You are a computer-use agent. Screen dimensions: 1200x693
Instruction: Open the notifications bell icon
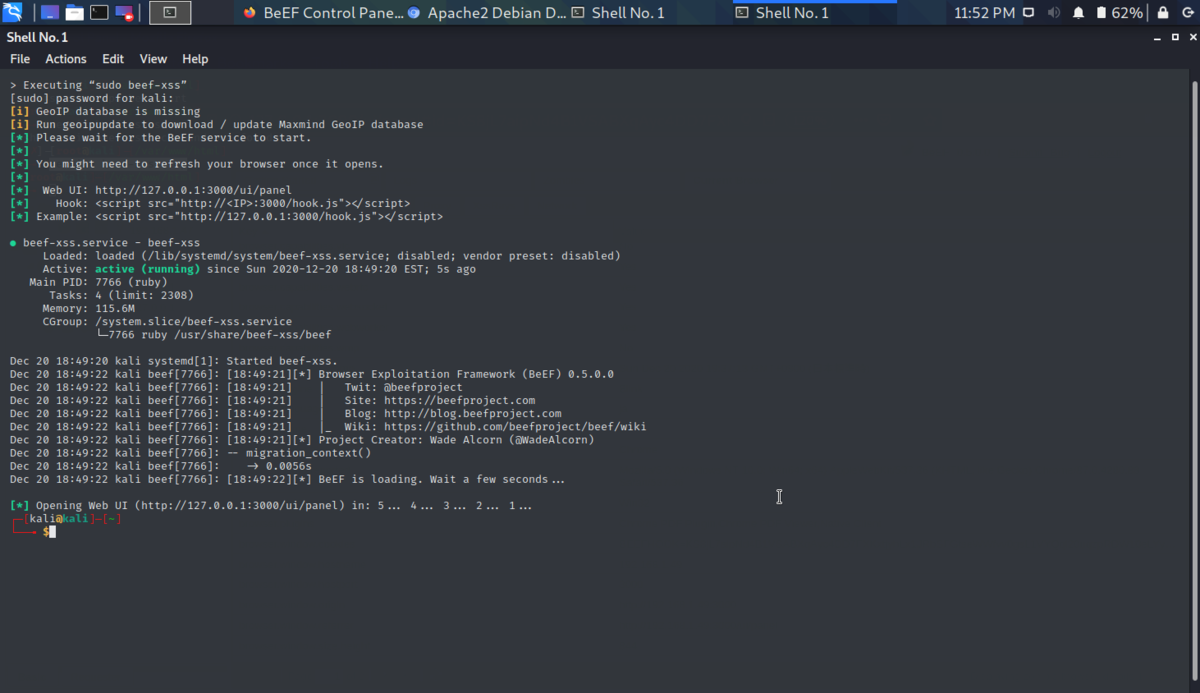(x=1079, y=13)
